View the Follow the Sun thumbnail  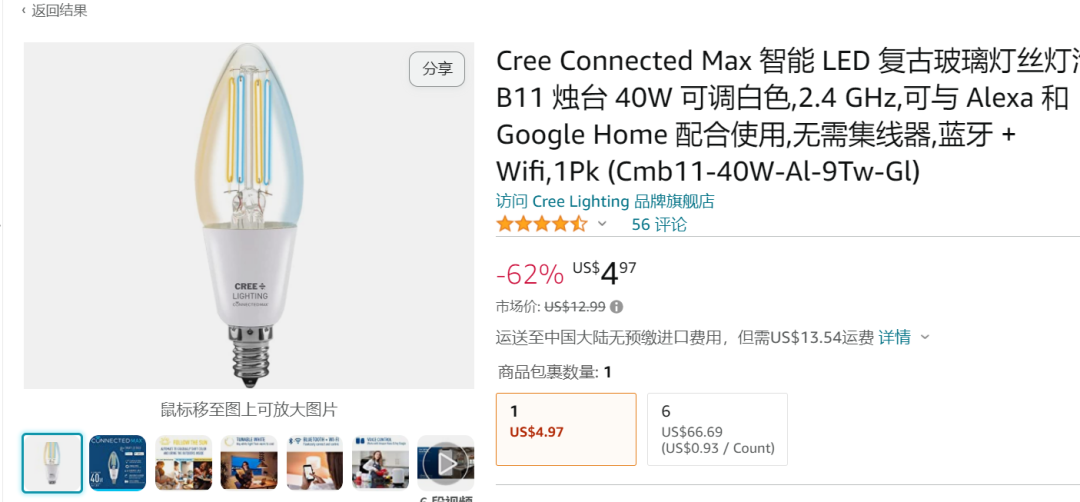pyautogui.click(x=183, y=462)
